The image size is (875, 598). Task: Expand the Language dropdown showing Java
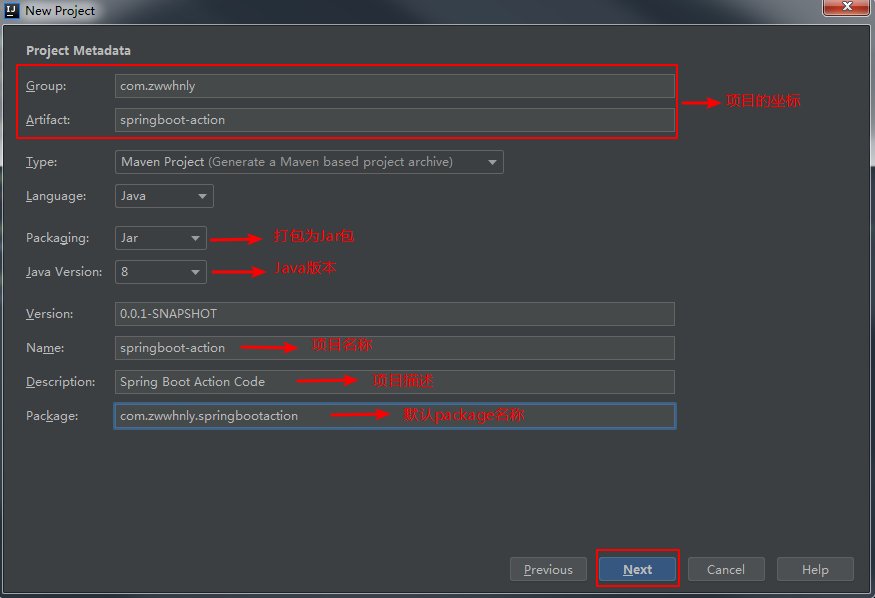coord(164,196)
